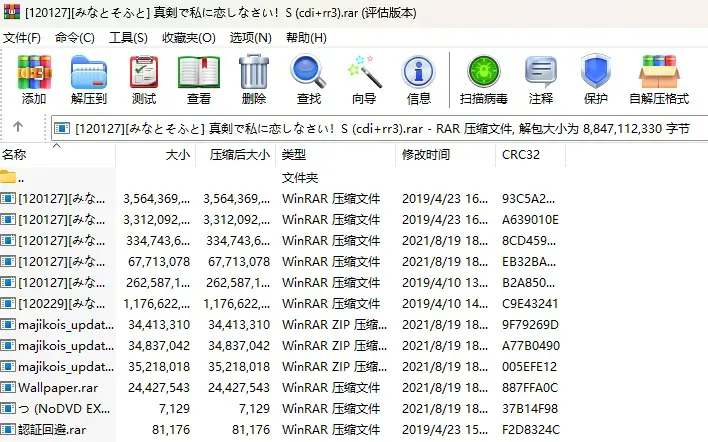708x442 pixels.
Task: Click date 2019/4/23 15... cell
Action: coord(445,429)
